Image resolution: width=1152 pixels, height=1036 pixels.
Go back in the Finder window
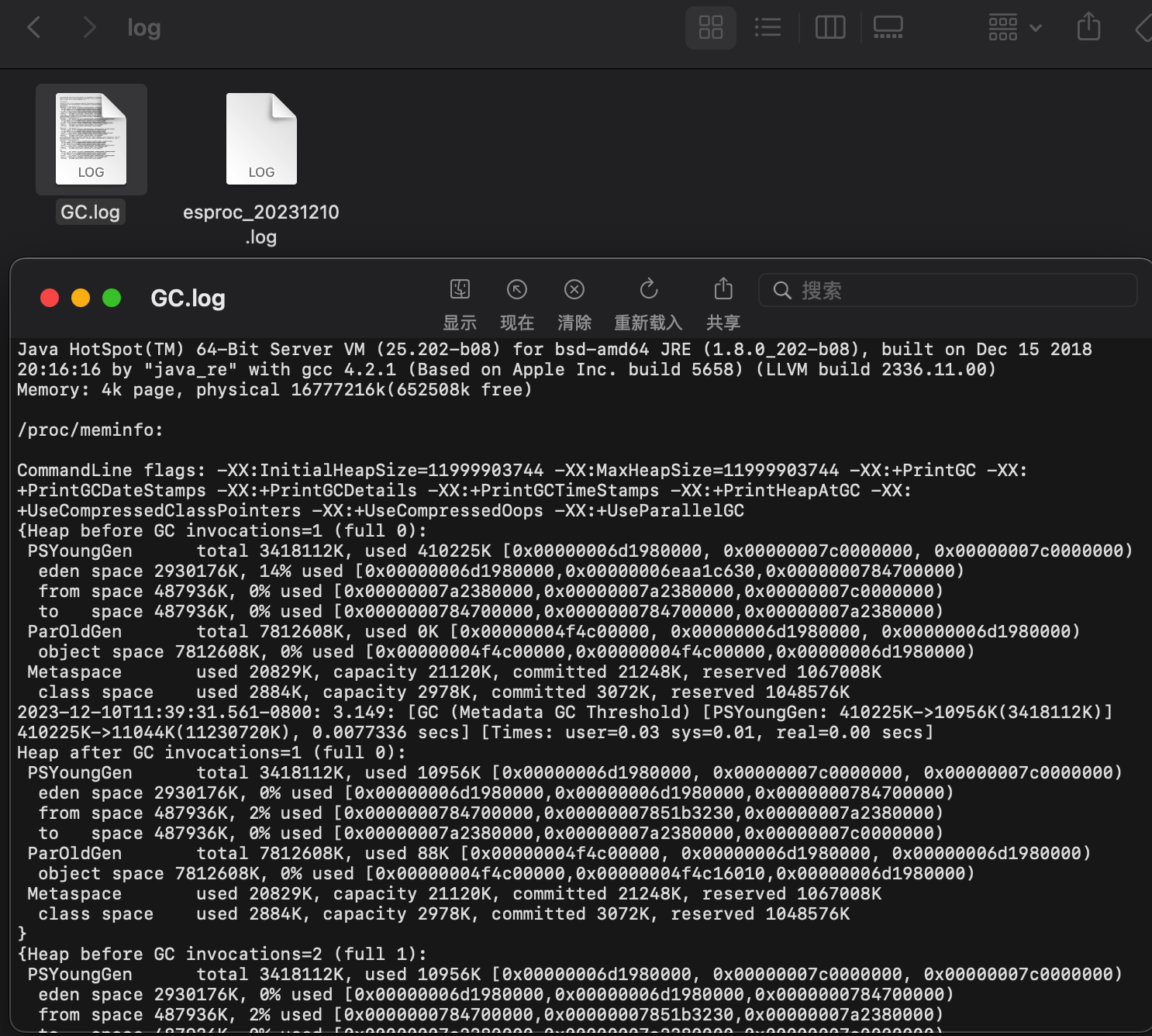click(x=34, y=28)
